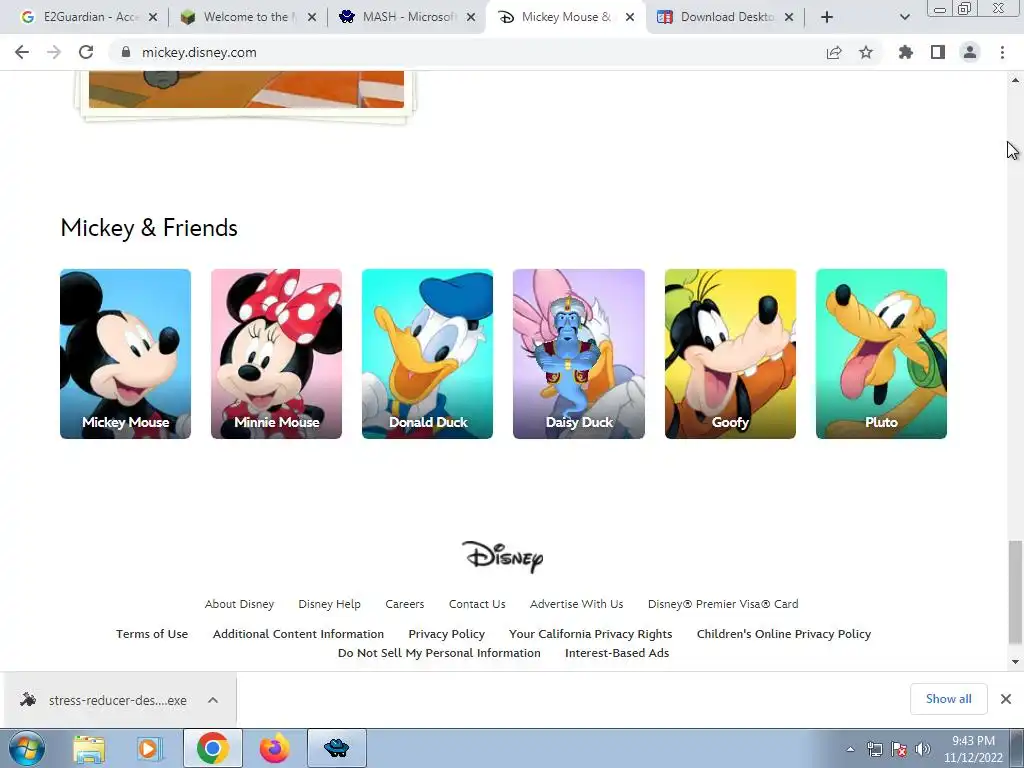Open the network tray icon
1024x768 pixels.
point(874,749)
